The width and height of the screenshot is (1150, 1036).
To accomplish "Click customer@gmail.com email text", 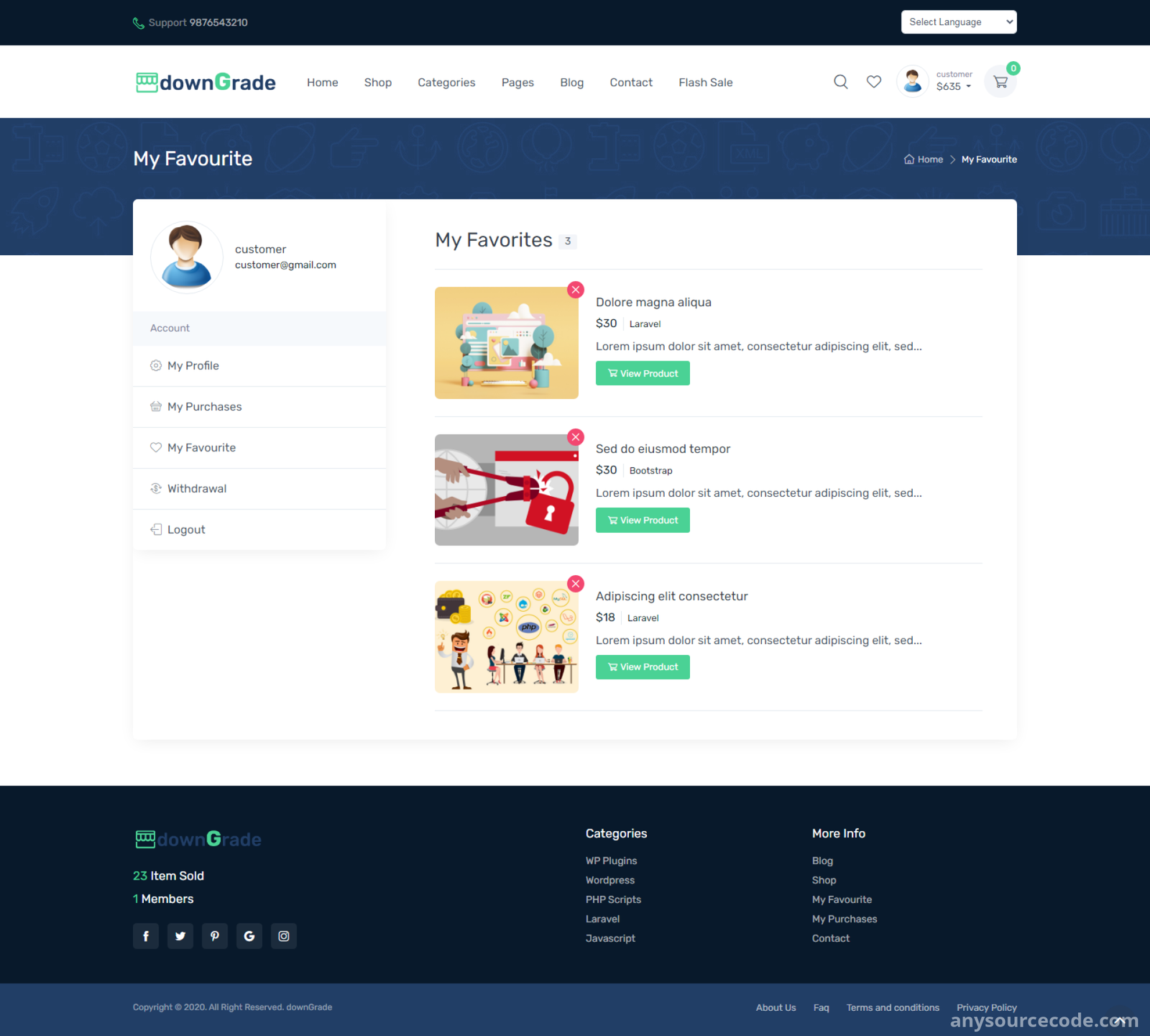I will 285,265.
